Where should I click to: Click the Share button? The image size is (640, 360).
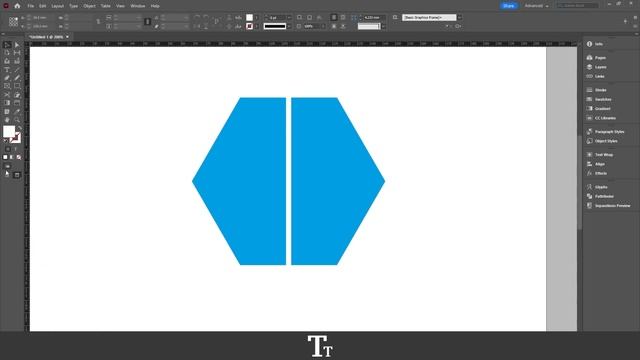coord(509,6)
